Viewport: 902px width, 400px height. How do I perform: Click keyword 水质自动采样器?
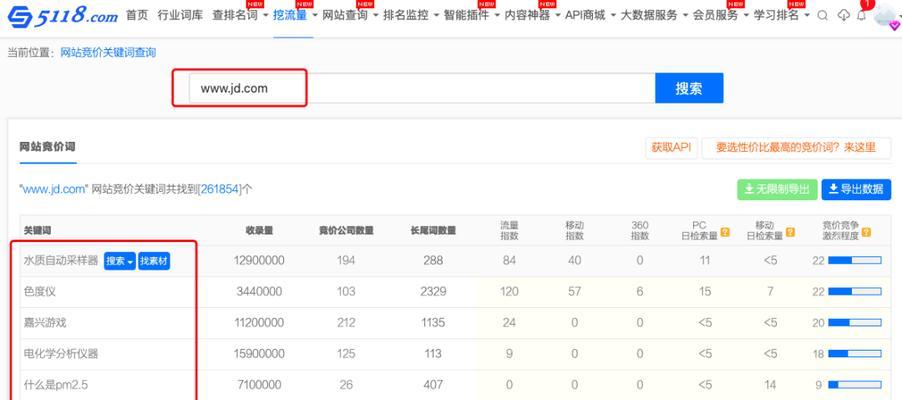61,261
